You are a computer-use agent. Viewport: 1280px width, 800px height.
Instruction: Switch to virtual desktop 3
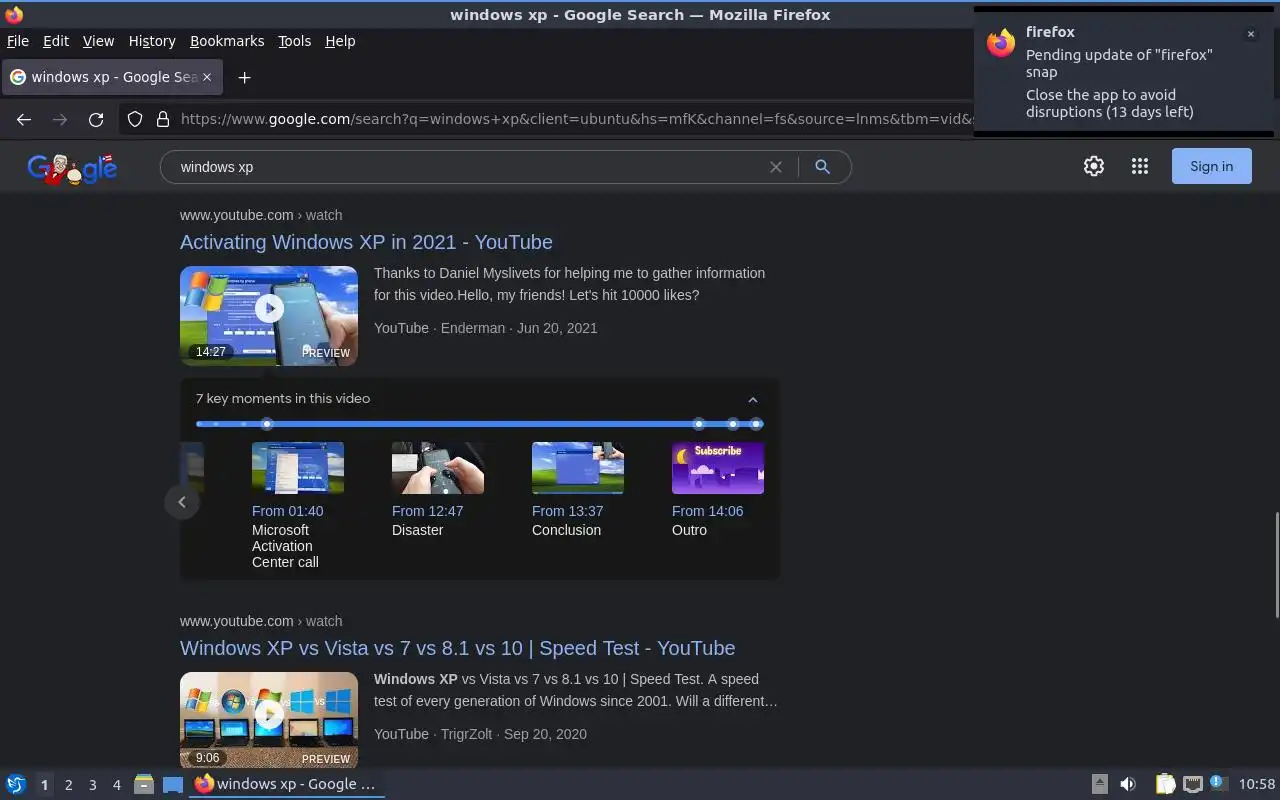click(x=92, y=785)
